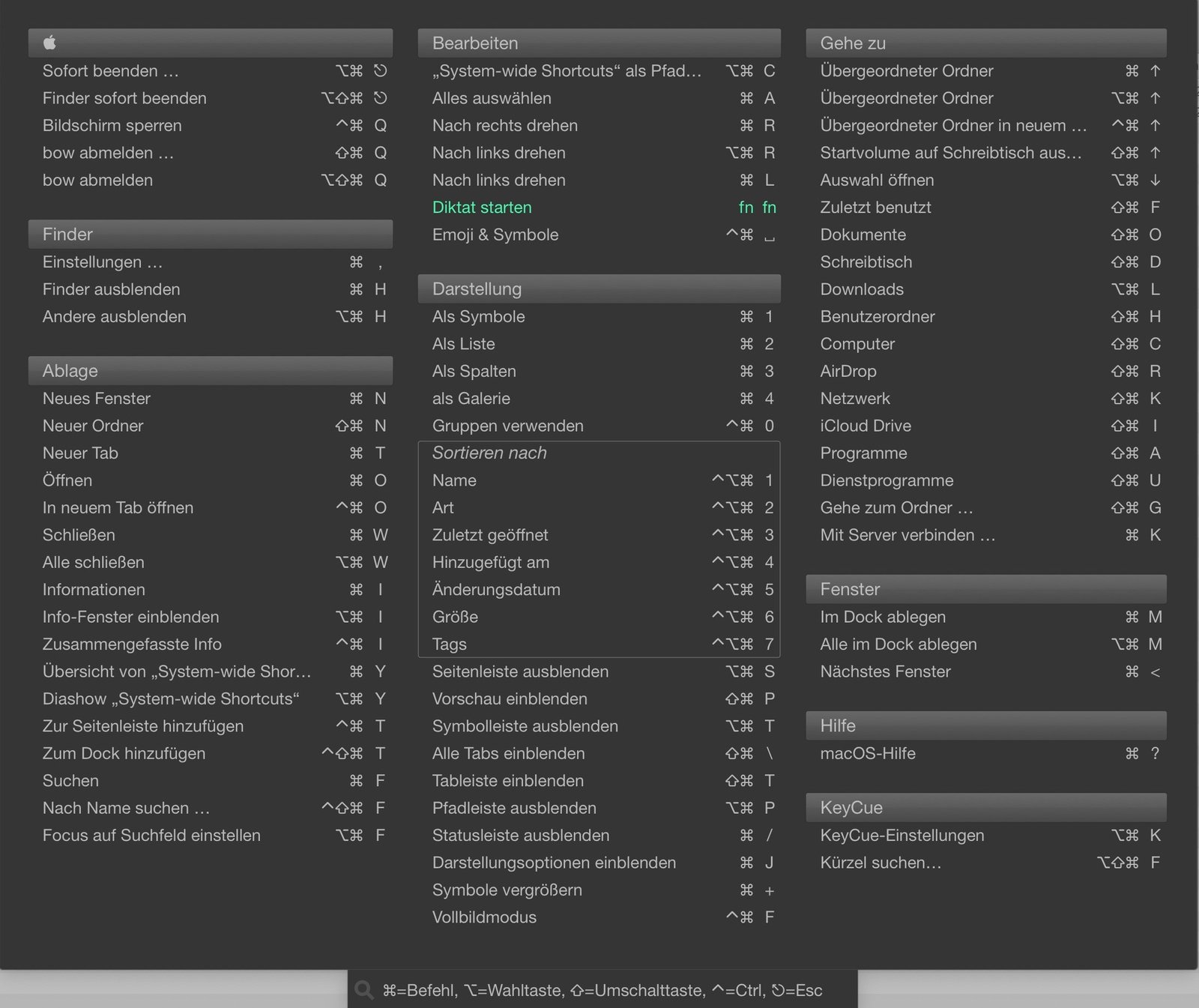The image size is (1199, 1008).
Task: Select 'Focus auf Suchfeld einstellen'
Action: coord(211,836)
